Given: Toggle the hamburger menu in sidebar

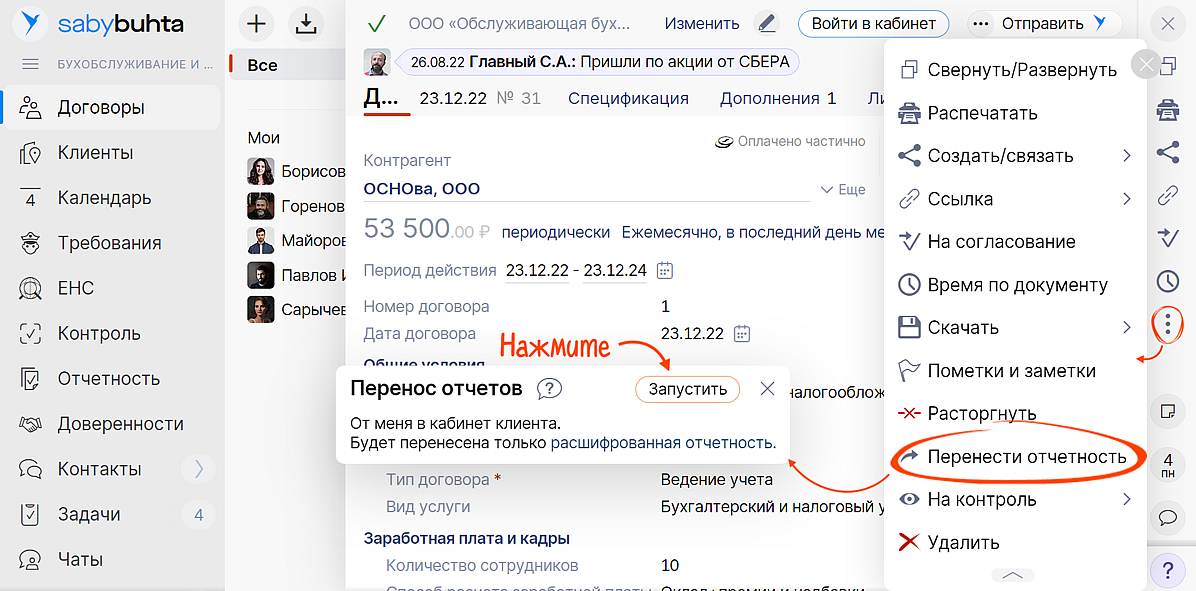Looking at the screenshot, I should coord(30,64).
